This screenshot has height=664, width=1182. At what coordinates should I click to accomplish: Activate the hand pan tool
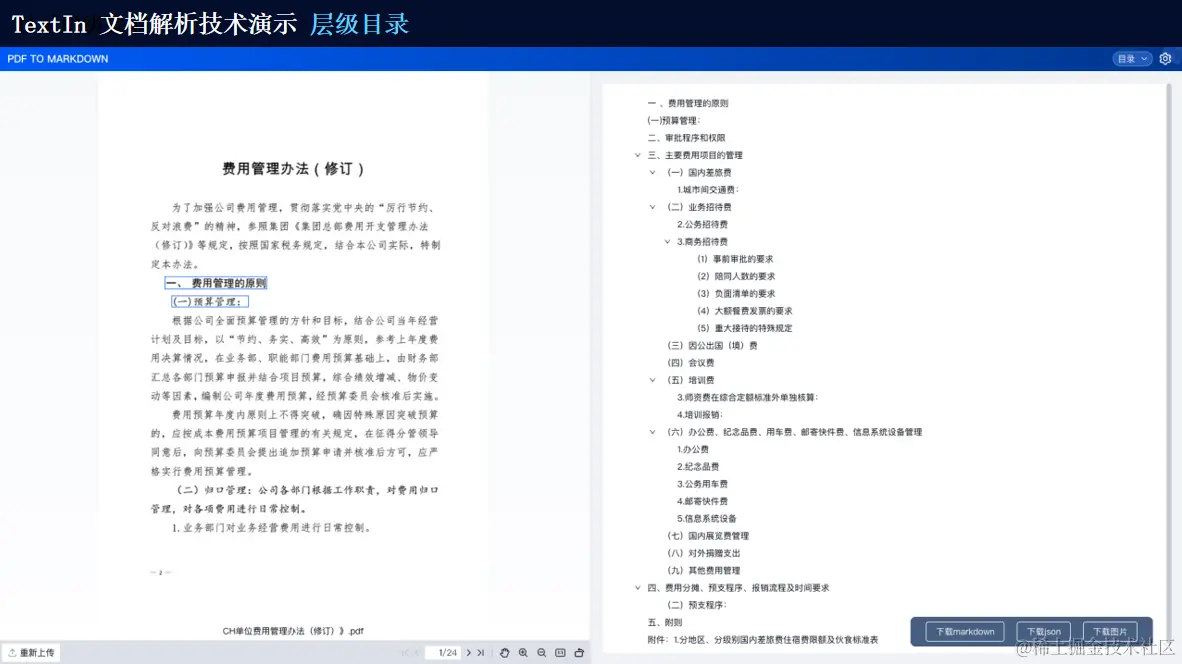pyautogui.click(x=504, y=653)
